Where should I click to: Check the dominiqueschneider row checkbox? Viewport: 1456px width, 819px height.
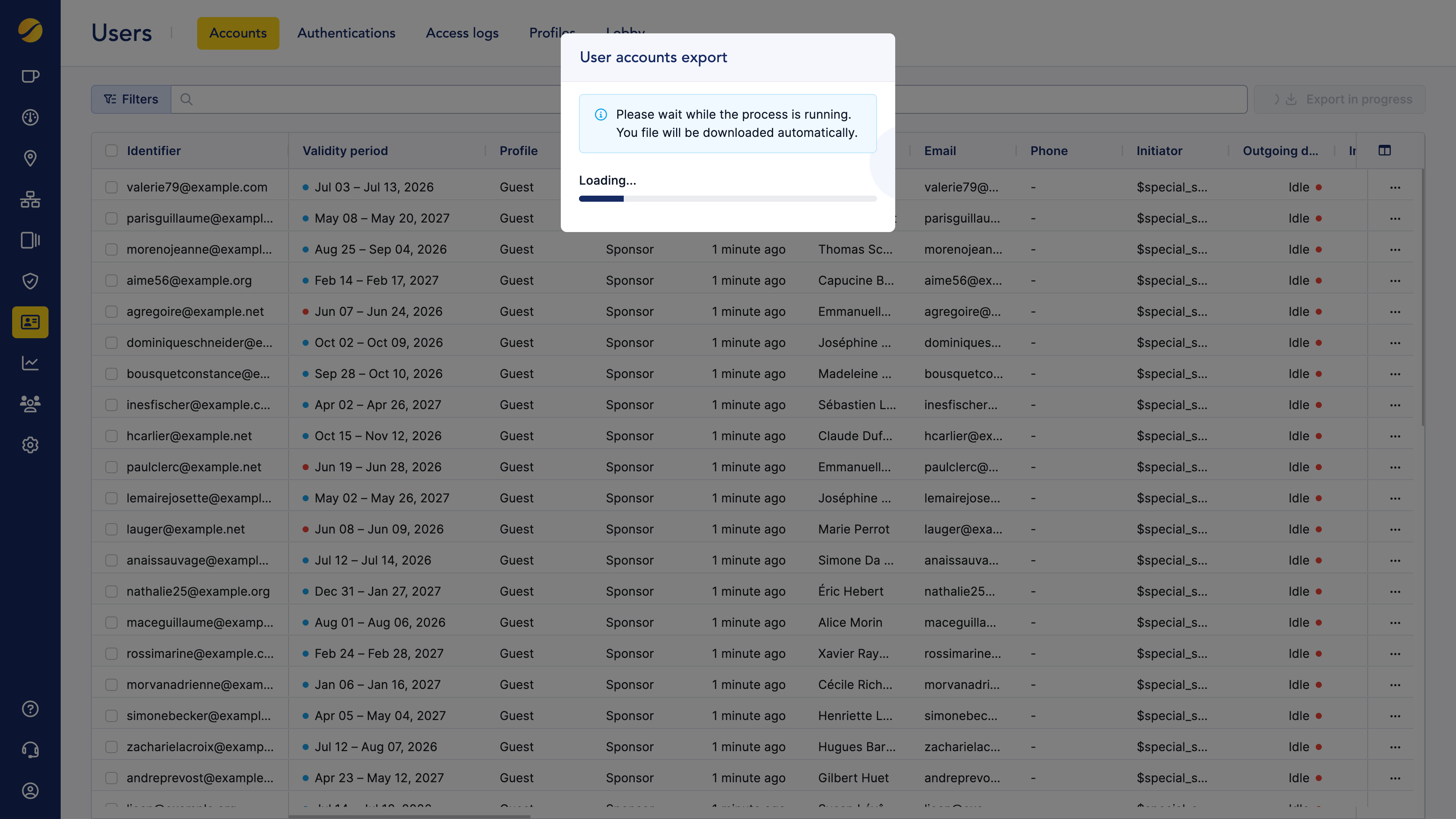pyautogui.click(x=111, y=342)
